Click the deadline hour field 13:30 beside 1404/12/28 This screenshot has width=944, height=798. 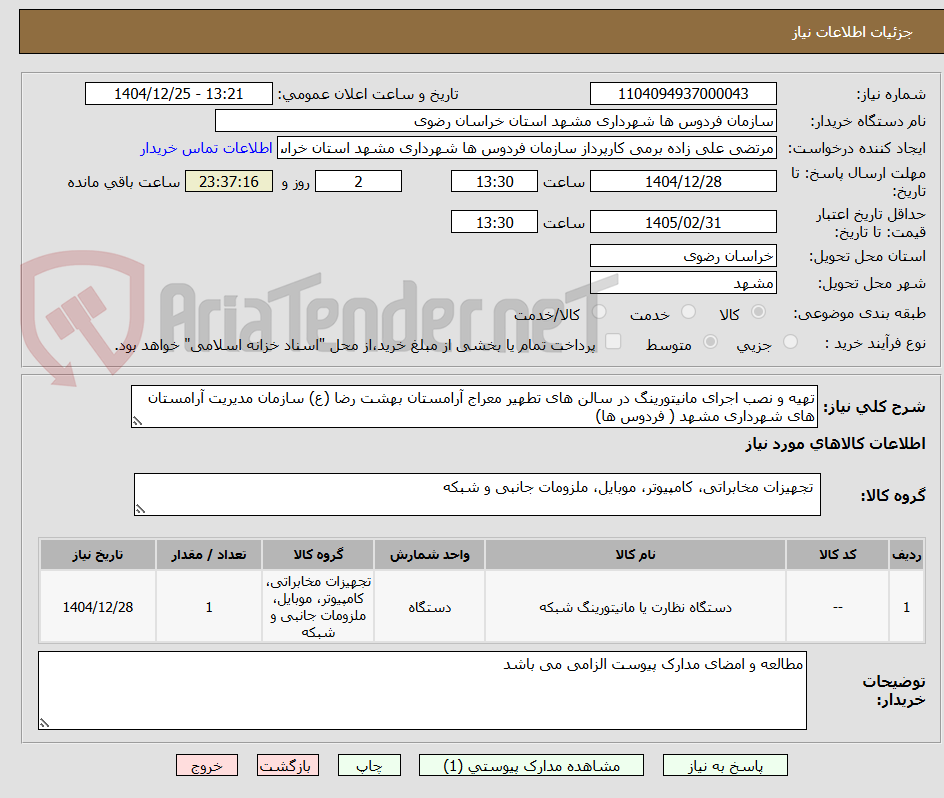[x=494, y=181]
